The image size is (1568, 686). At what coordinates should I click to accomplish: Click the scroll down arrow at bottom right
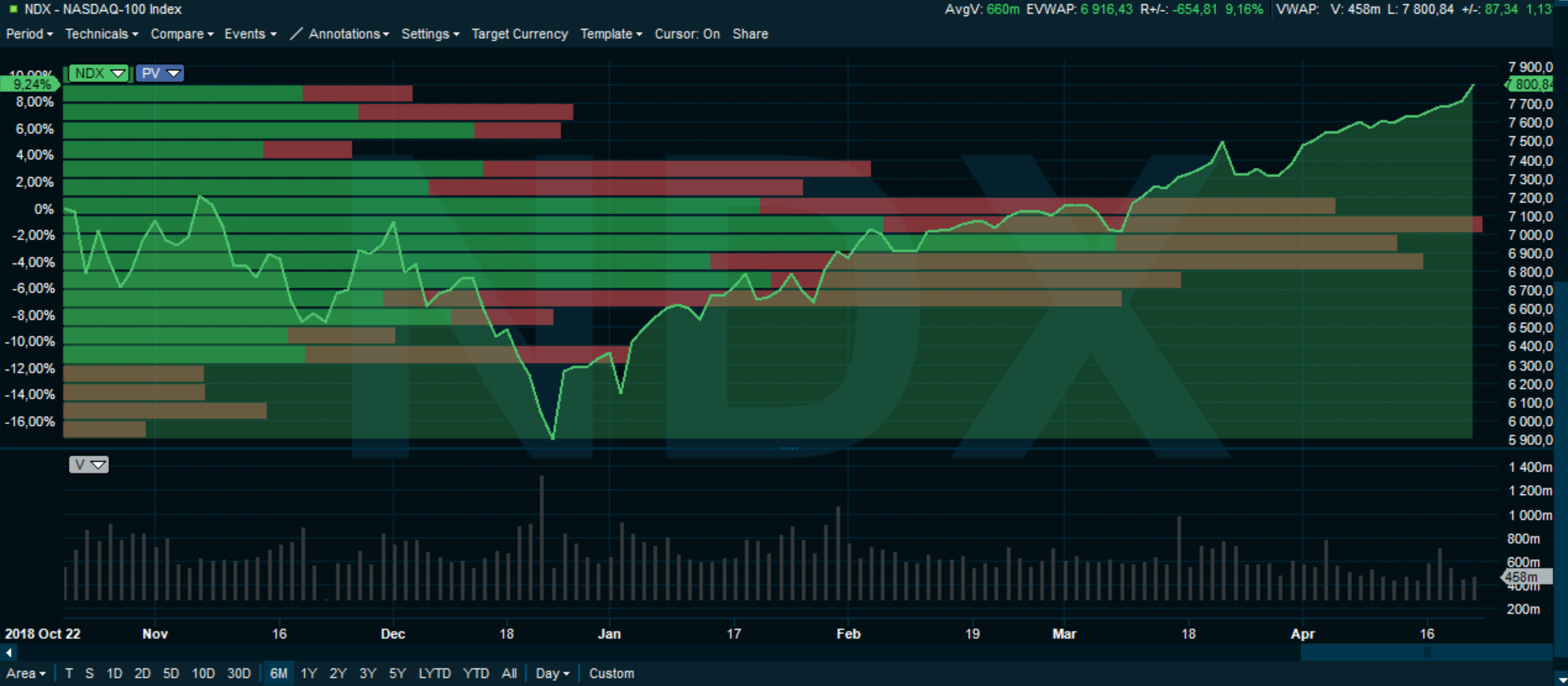[x=1561, y=680]
